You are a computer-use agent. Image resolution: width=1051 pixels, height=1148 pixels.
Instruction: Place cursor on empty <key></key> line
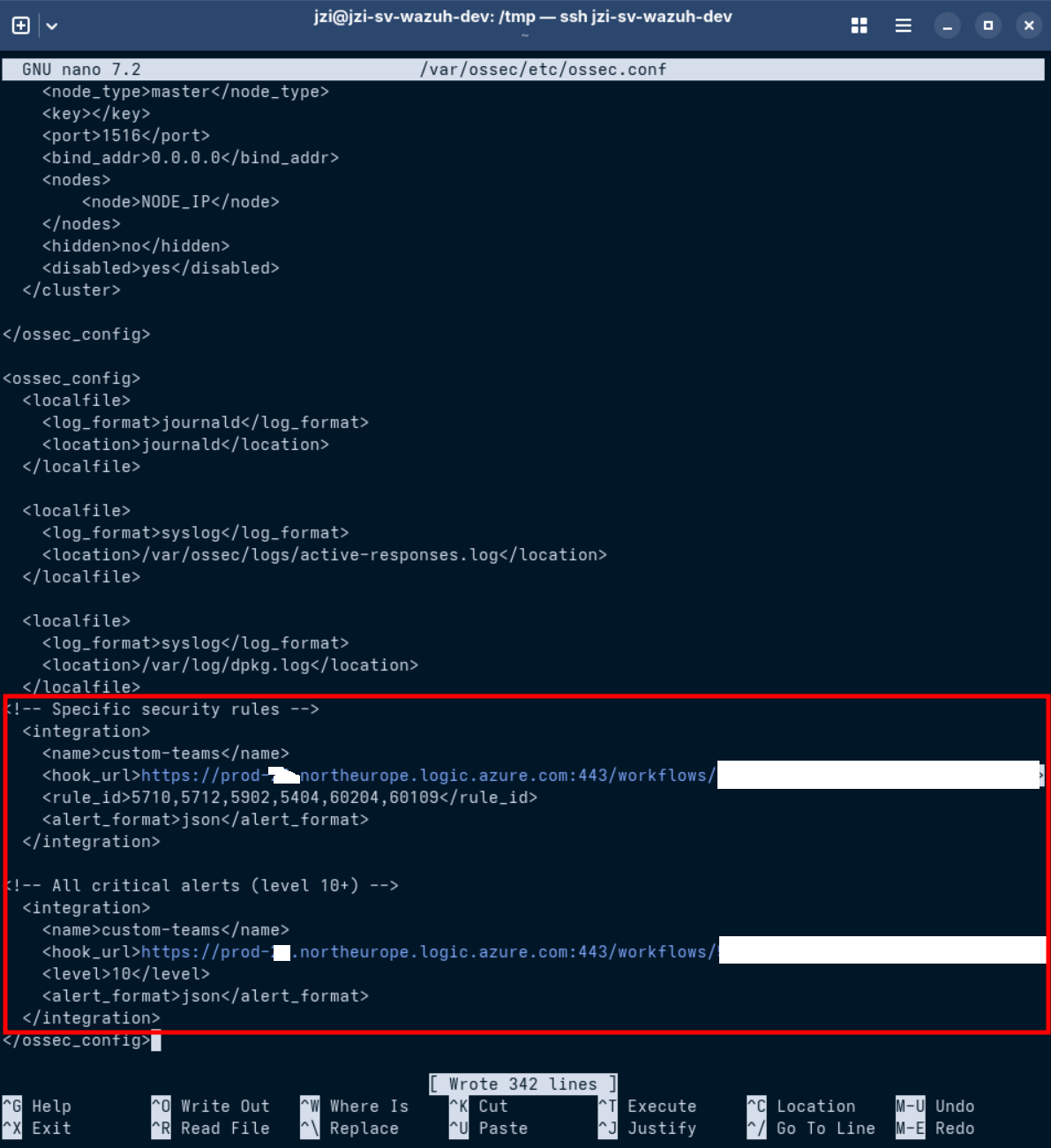tap(96, 114)
